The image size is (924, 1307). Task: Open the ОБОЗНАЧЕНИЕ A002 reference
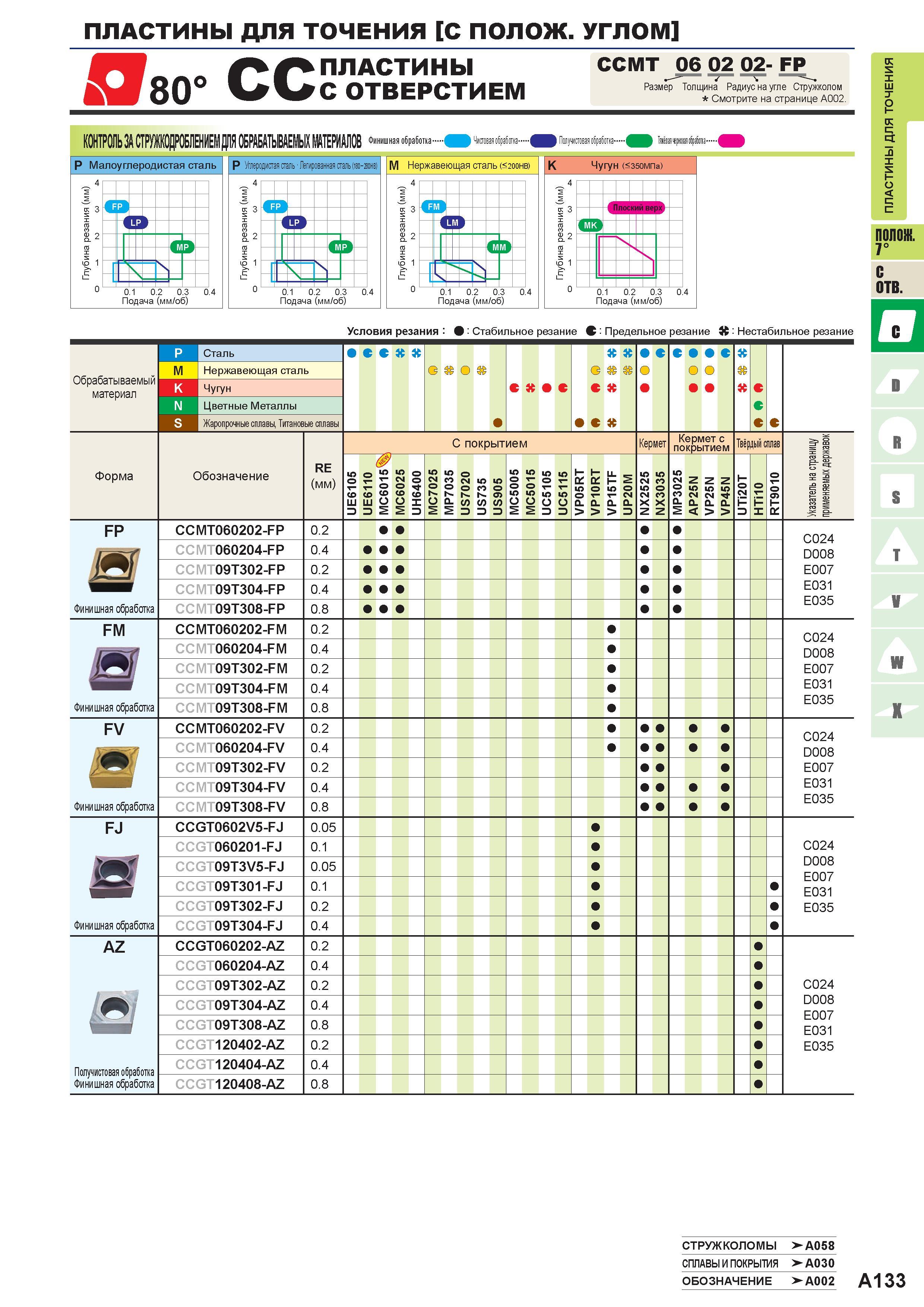758,1281
